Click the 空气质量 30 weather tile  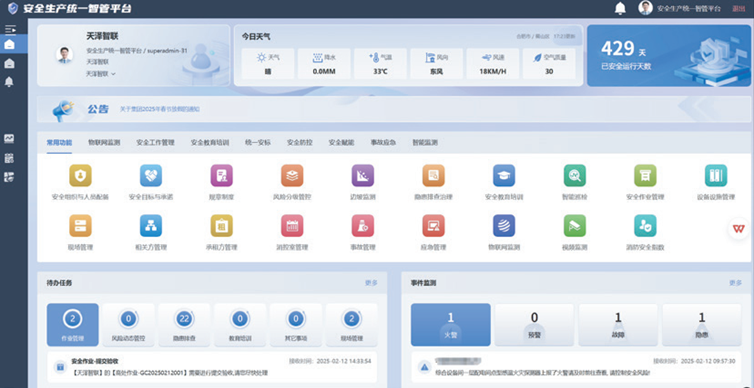click(x=549, y=63)
